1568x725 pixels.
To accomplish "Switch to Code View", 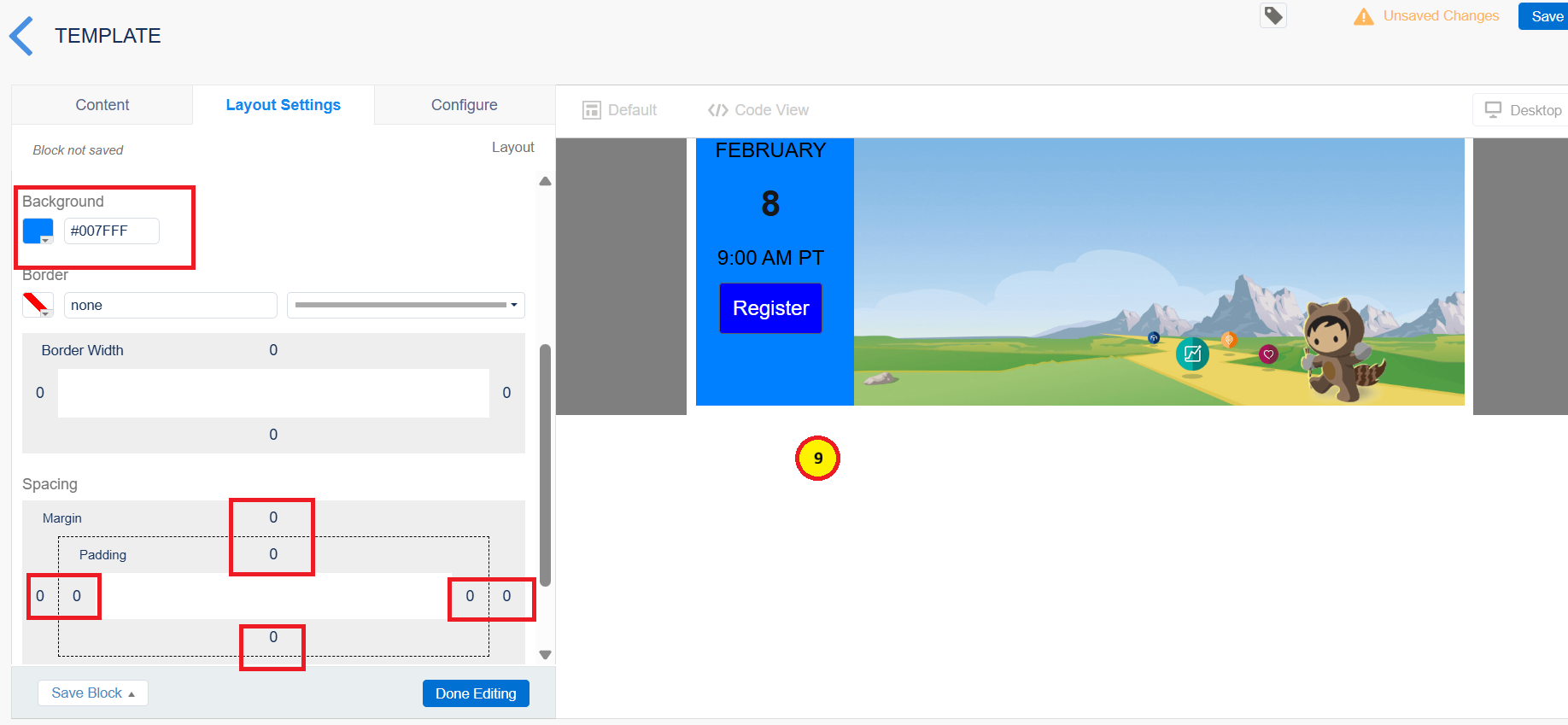I will 758,110.
